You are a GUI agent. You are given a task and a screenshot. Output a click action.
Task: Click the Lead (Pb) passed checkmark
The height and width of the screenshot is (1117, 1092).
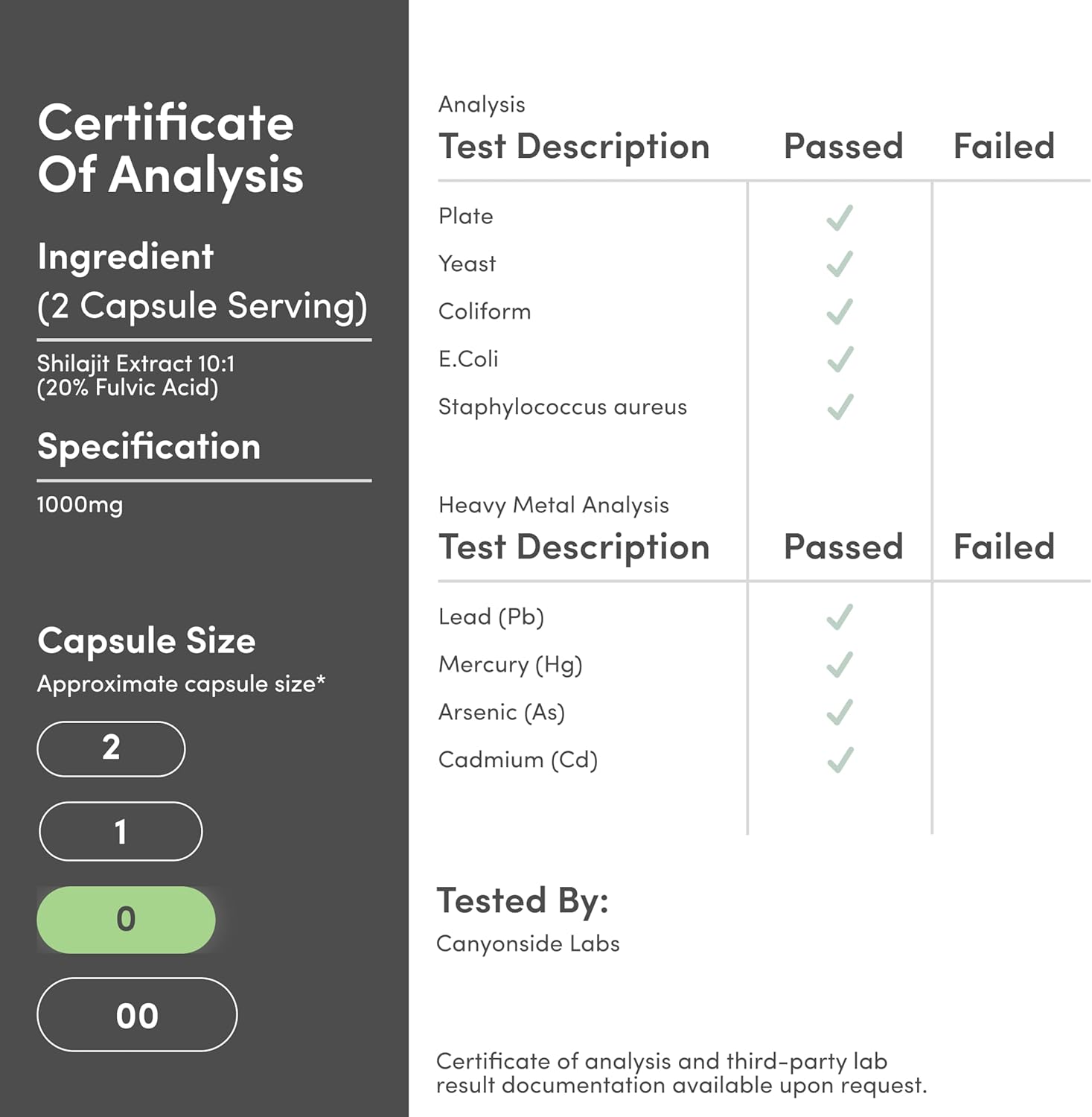(x=840, y=617)
